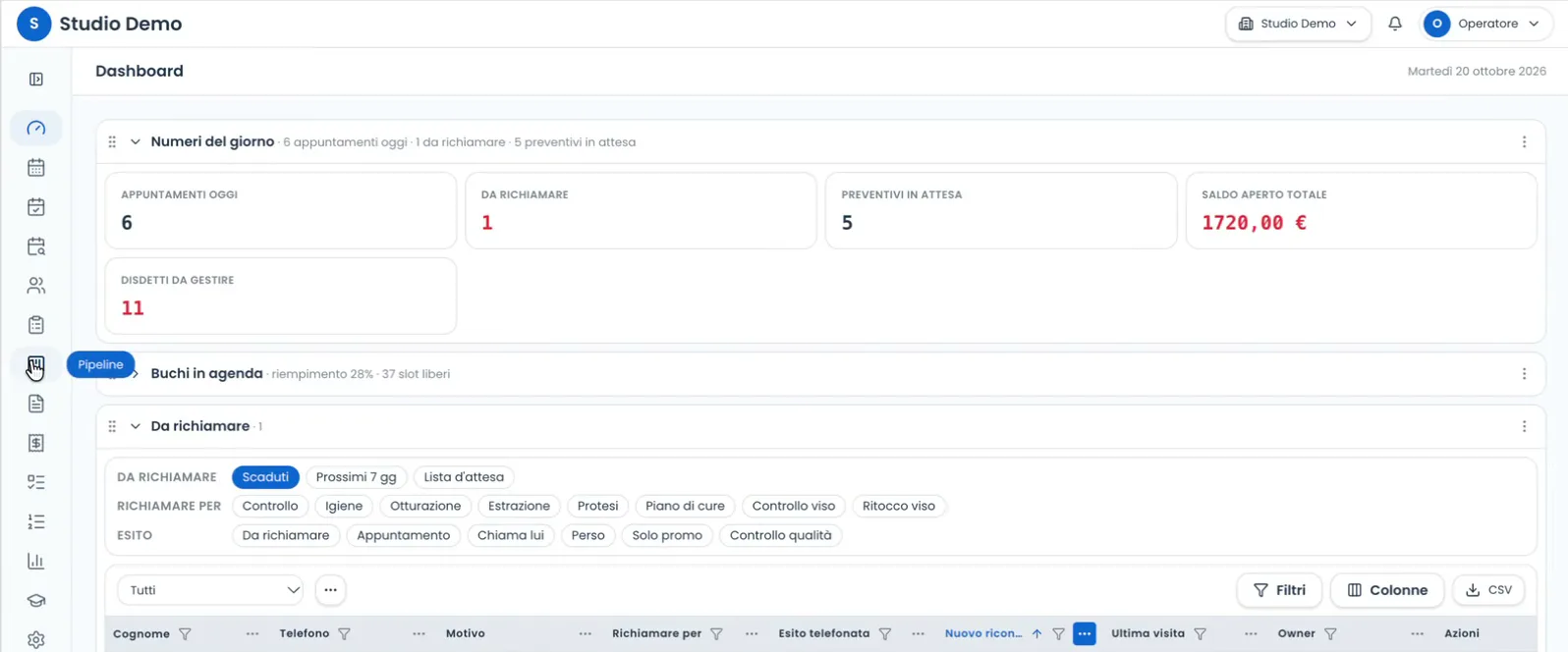Toggle the Piano di cure chip
The height and width of the screenshot is (652, 1568).
tap(685, 507)
